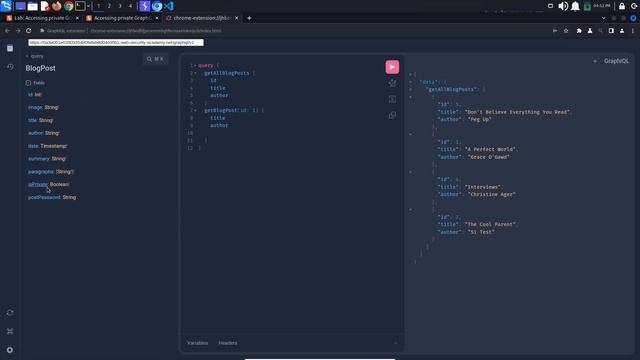Launch Chrome from the top panel
Viewport: 640px width, 360px height.
(x=69, y=6)
